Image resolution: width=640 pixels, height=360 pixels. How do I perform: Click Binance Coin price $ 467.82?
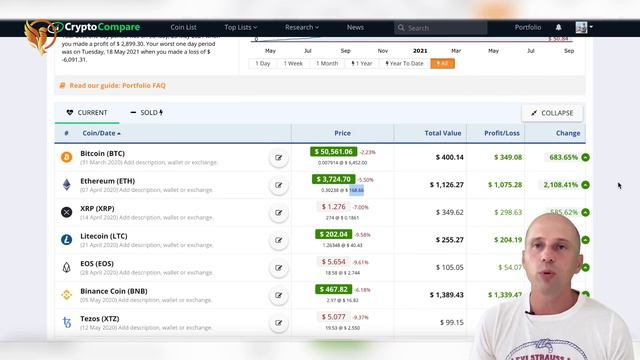point(333,289)
